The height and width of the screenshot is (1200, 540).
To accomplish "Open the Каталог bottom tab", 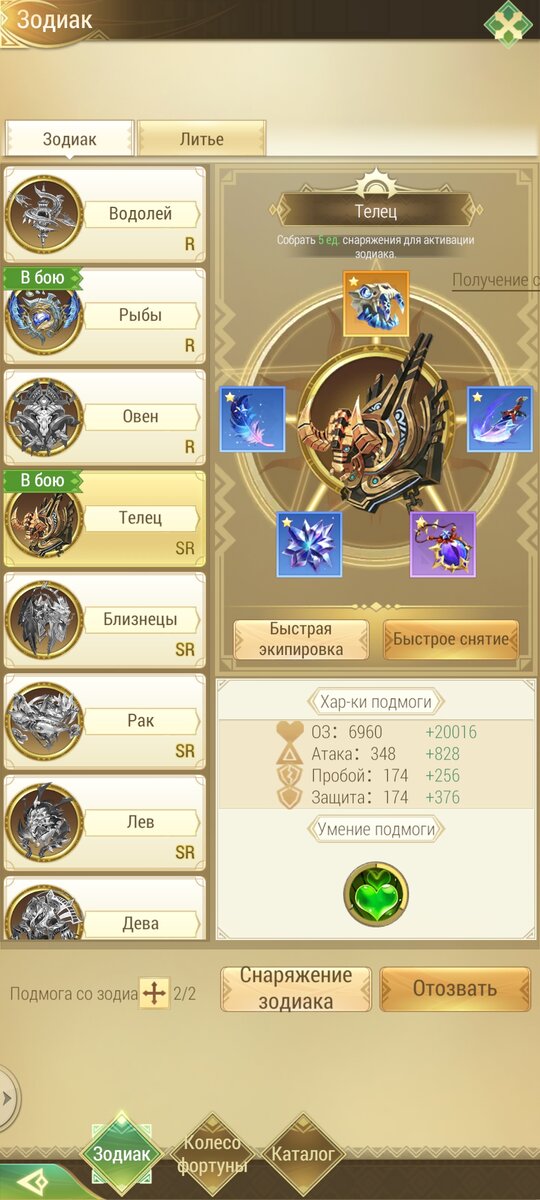I will tap(303, 1154).
